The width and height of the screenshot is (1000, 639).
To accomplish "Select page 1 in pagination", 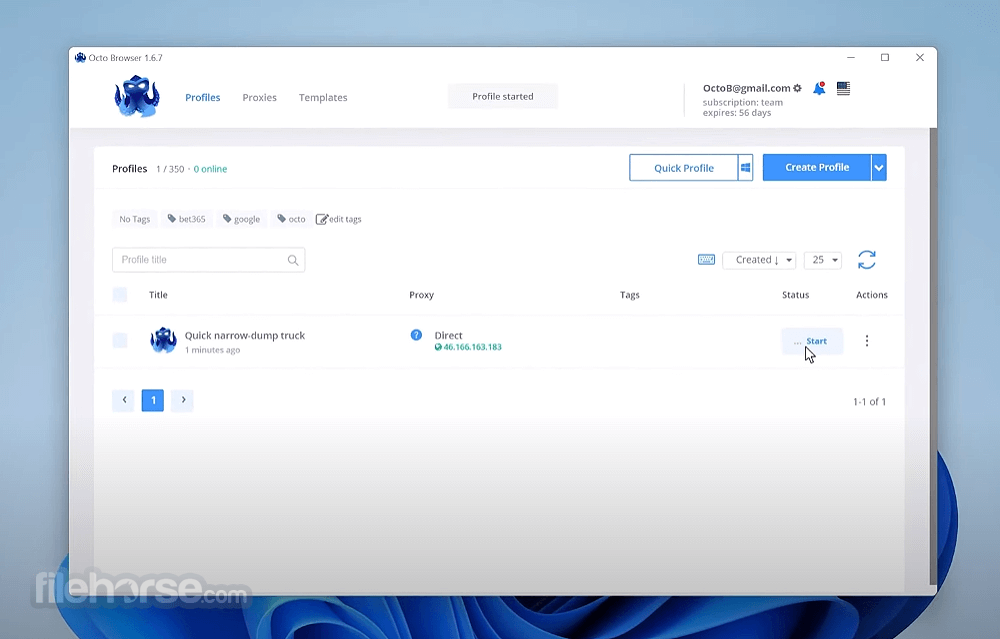I will click(x=153, y=400).
